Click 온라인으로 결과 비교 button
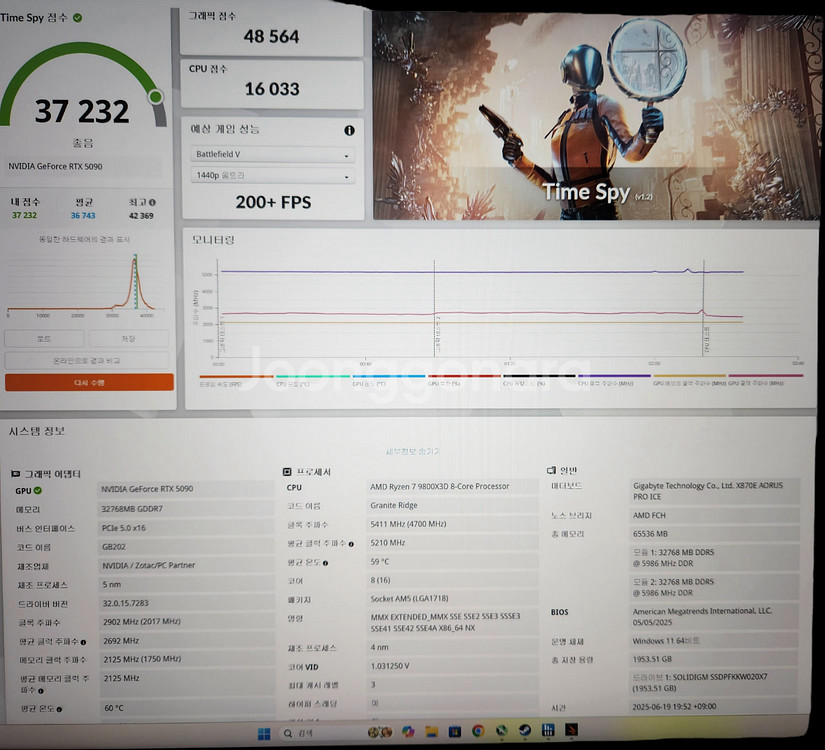This screenshot has height=750, width=825. click(87, 361)
